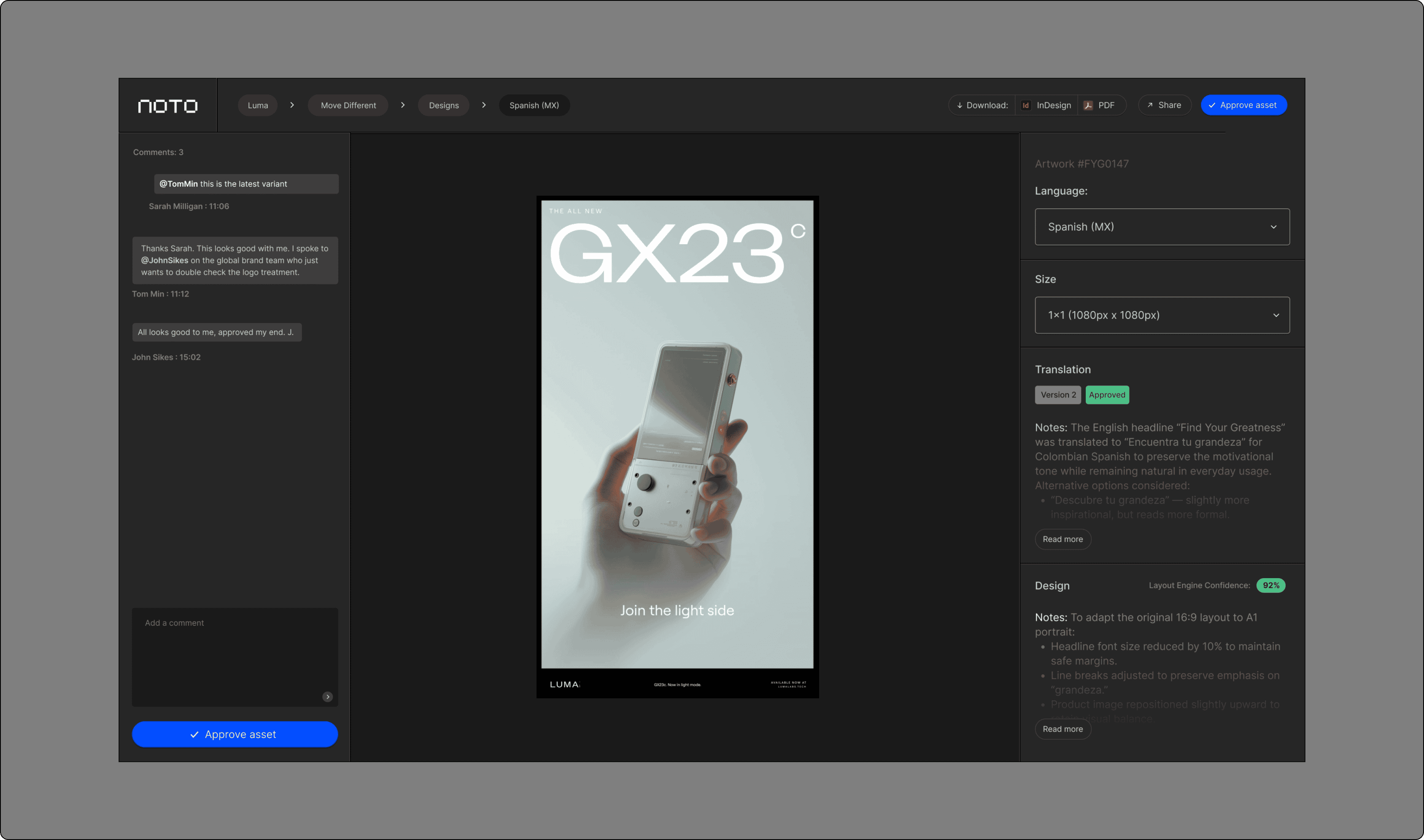The height and width of the screenshot is (840, 1424).
Task: Click the chevron after Move Different breadcrumb
Action: click(402, 105)
